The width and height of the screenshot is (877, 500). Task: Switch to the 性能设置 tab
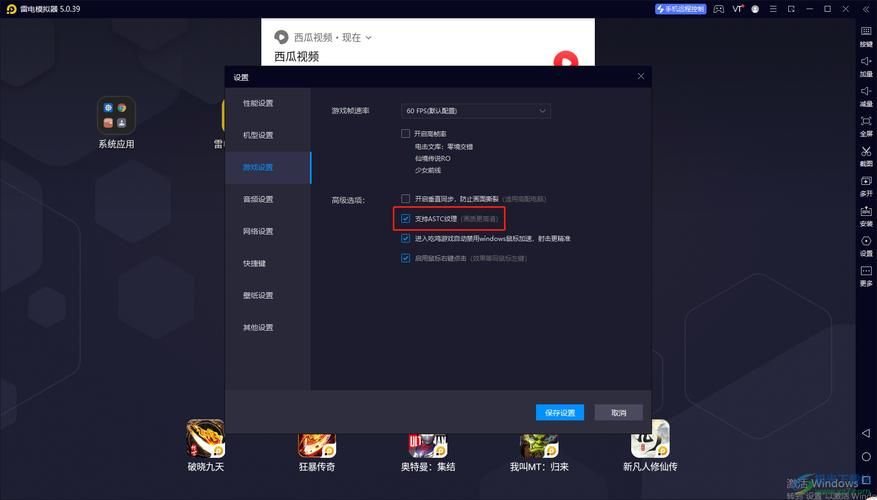pyautogui.click(x=268, y=103)
